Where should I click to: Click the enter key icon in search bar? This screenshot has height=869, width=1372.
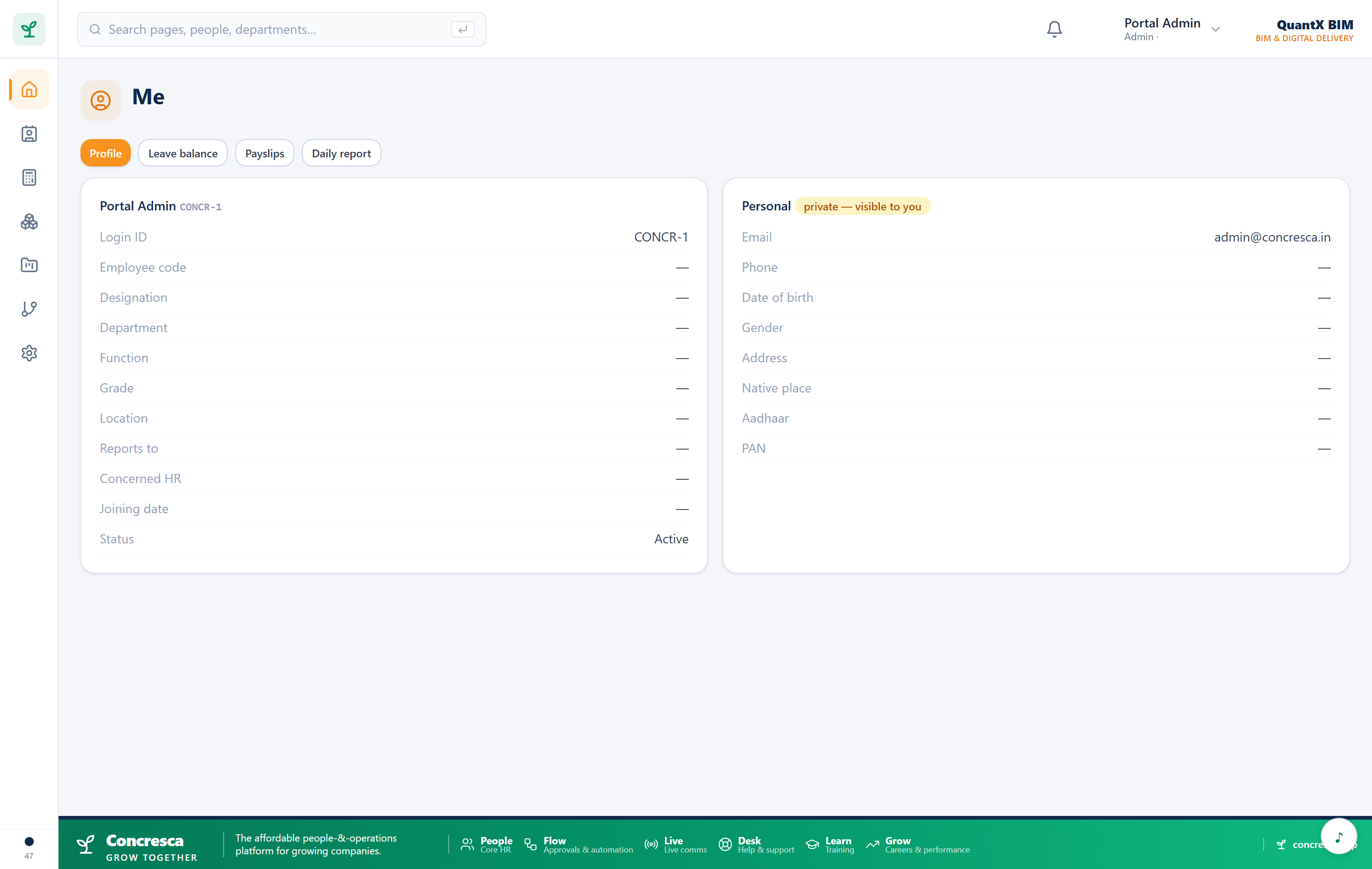pyautogui.click(x=463, y=29)
